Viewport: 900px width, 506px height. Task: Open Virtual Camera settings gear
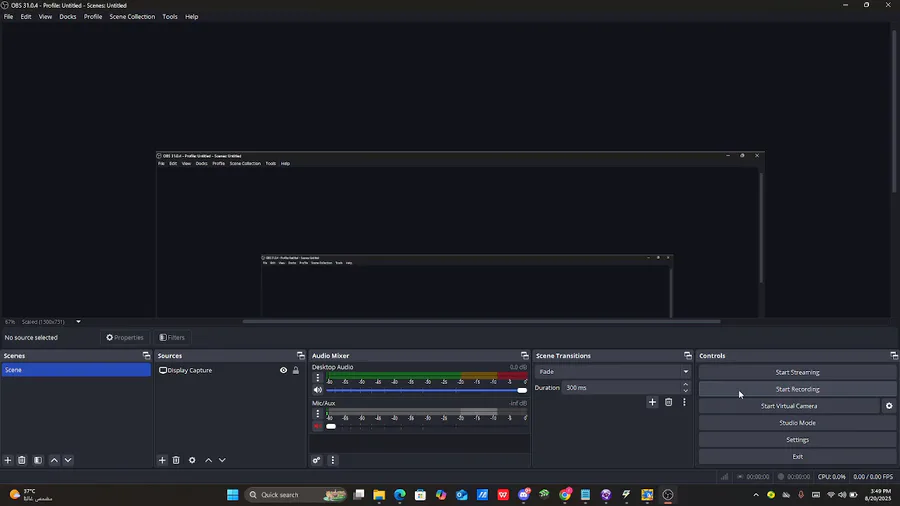889,406
